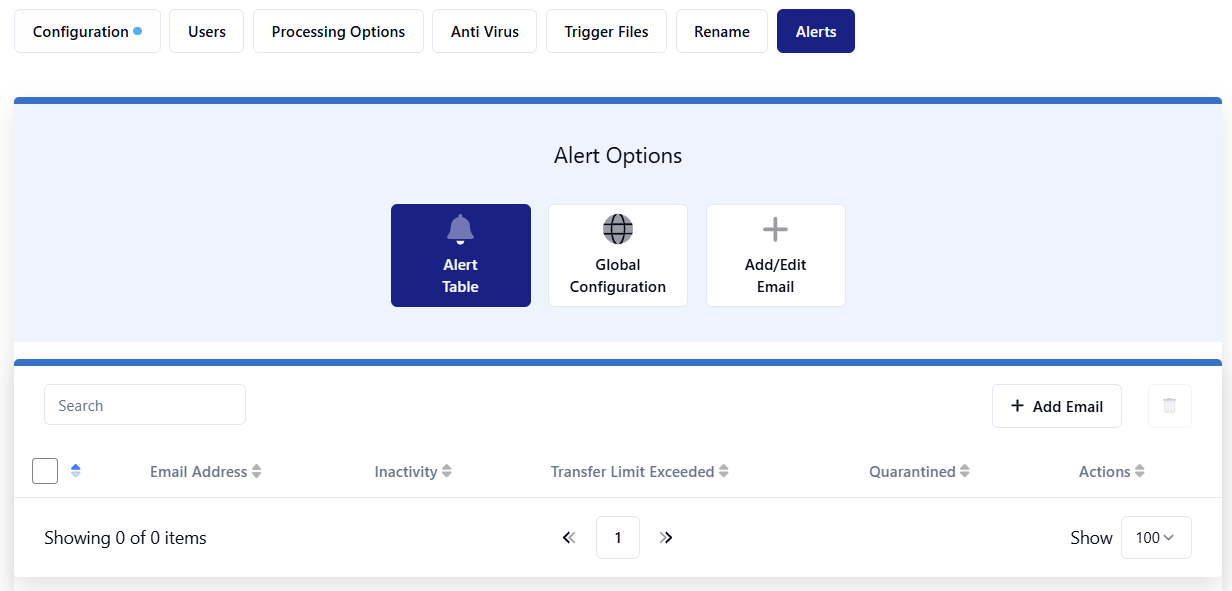Click the plus icon for Add/Edit Email
The width and height of the screenshot is (1232, 591).
(775, 230)
